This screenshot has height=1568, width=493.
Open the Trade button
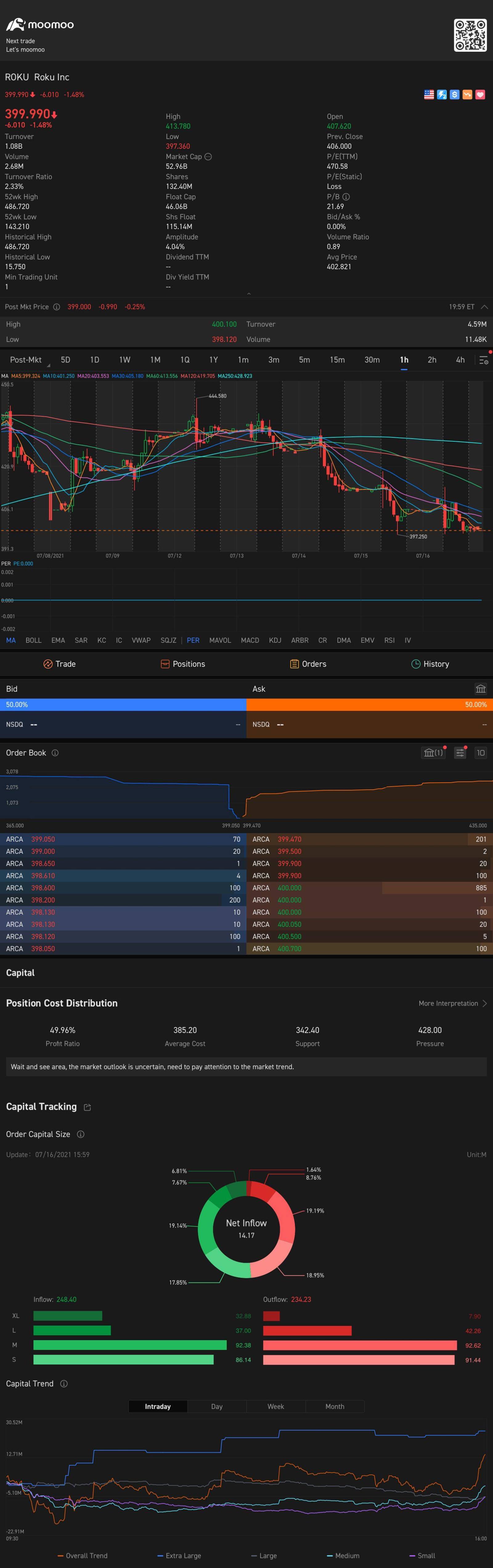[x=60, y=664]
